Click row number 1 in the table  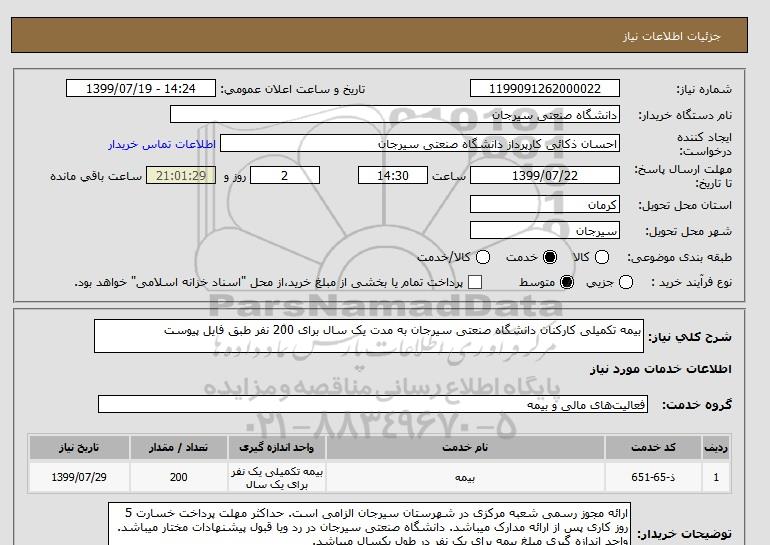point(716,477)
